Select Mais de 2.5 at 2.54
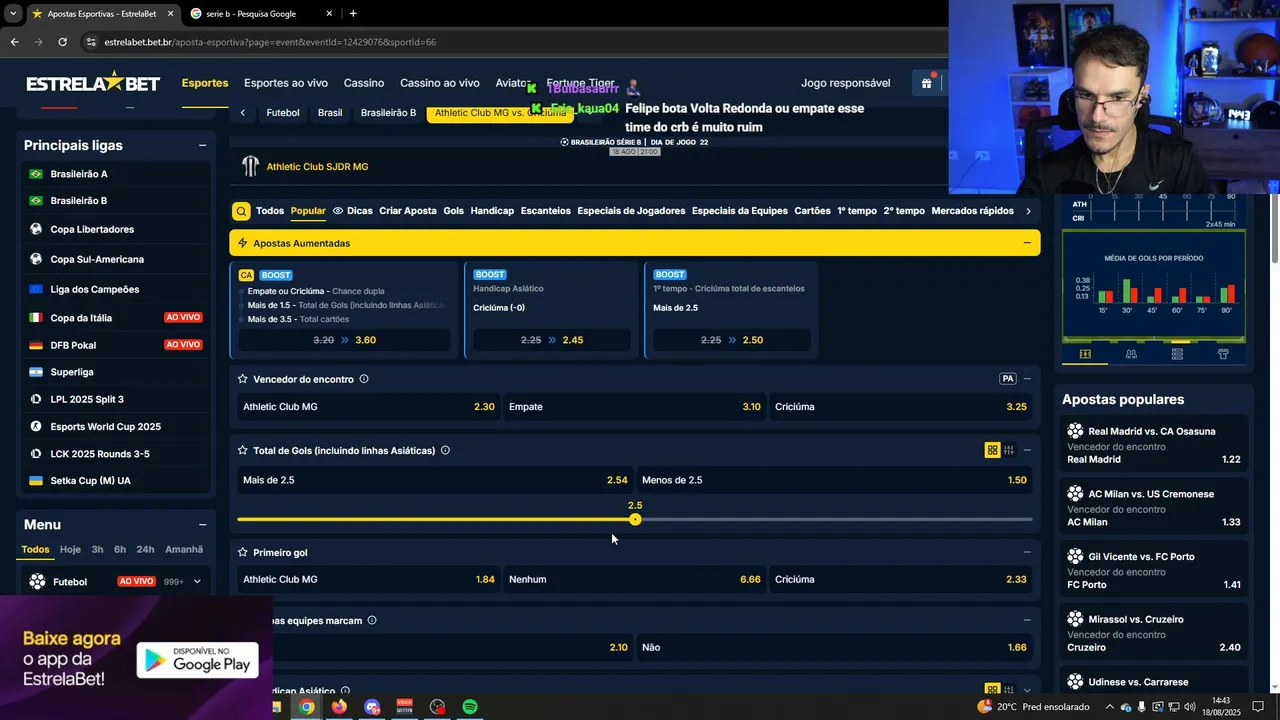1280x720 pixels. point(435,480)
